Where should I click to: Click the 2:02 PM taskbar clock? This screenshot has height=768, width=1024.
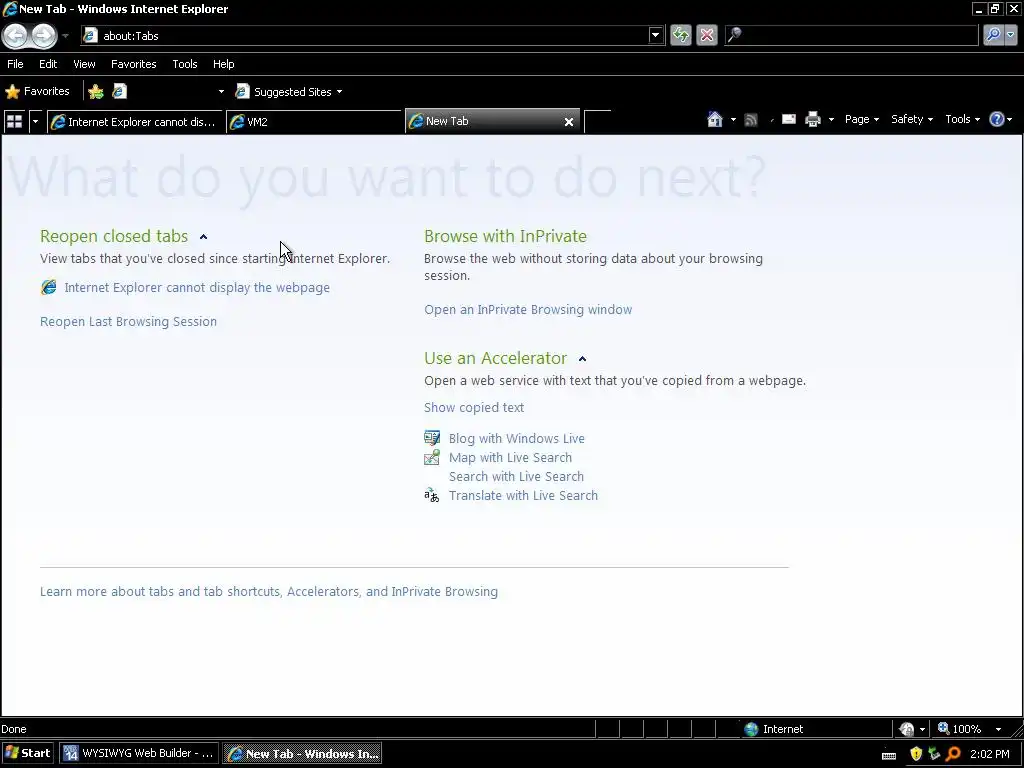tap(989, 754)
